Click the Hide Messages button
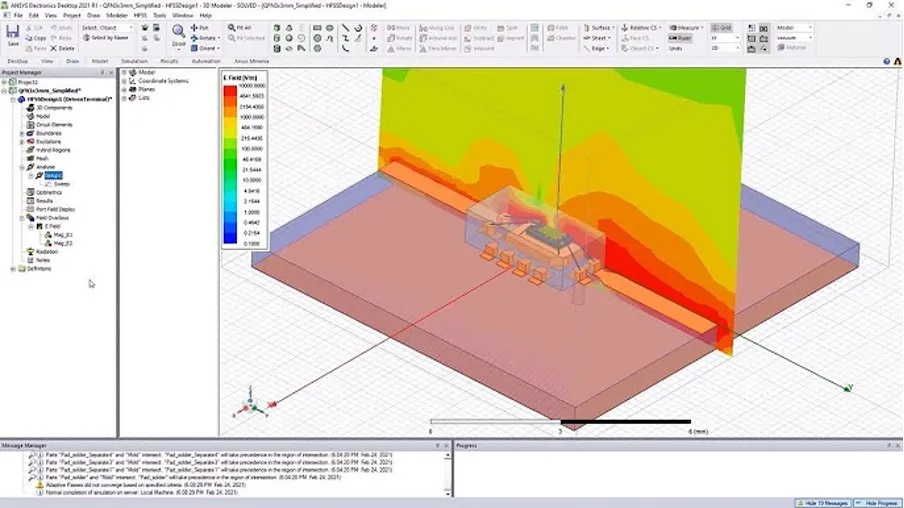Screen dimensions: 904x508 [x=824, y=501]
